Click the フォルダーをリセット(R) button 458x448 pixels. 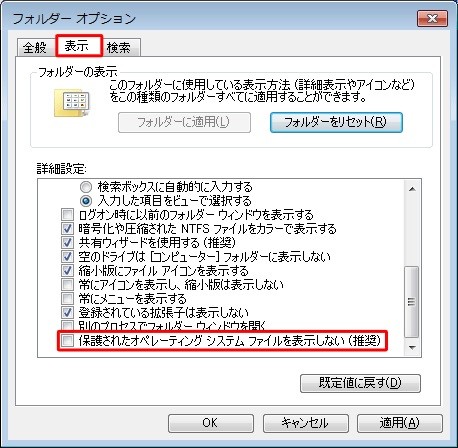click(x=336, y=122)
